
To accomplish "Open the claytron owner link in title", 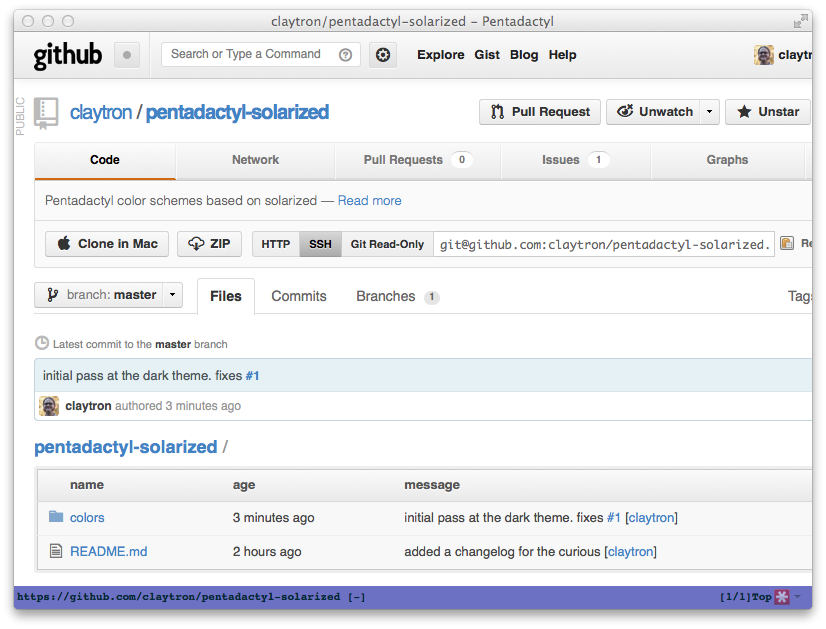I will point(101,112).
